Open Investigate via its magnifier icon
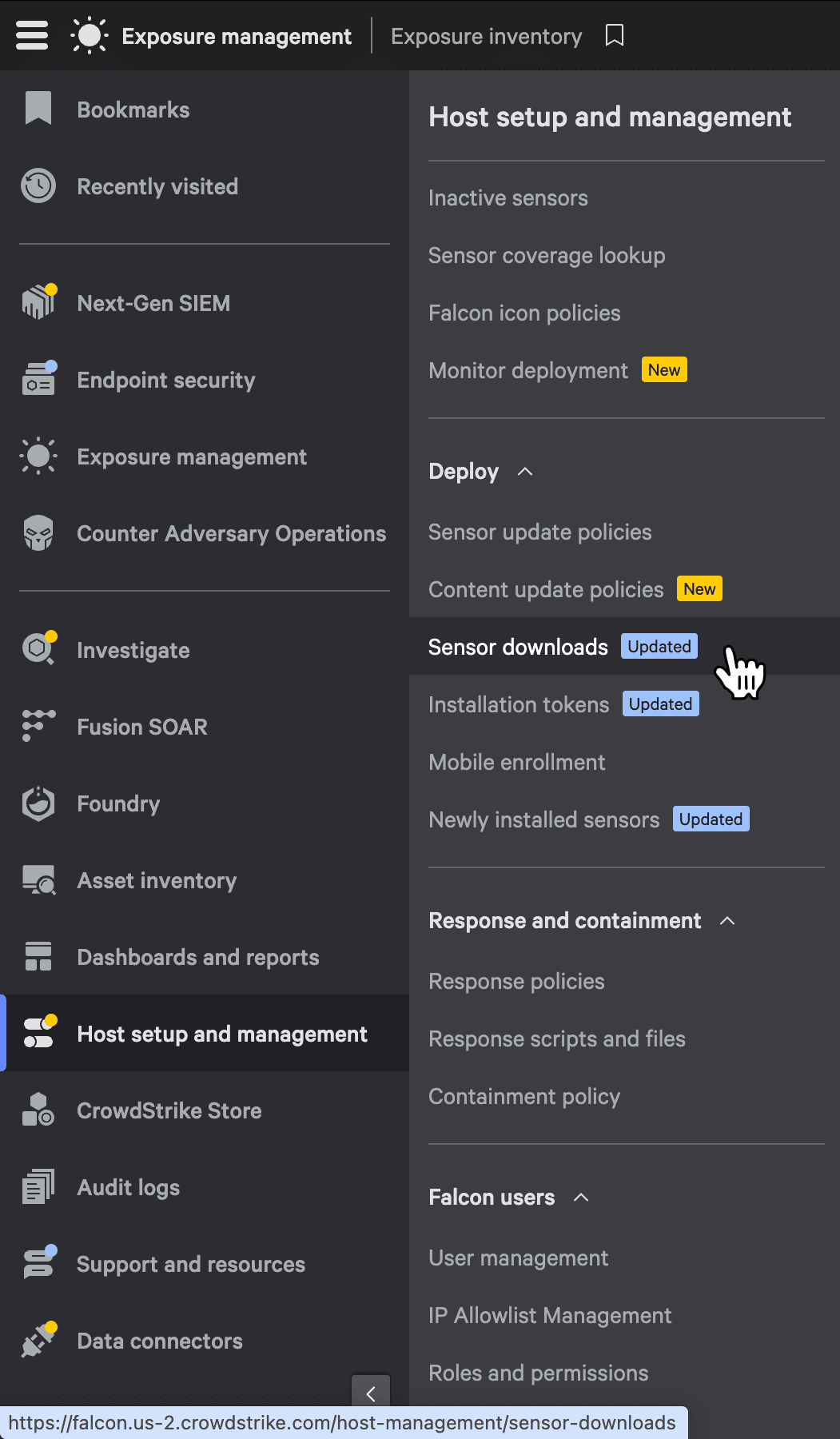 [38, 649]
